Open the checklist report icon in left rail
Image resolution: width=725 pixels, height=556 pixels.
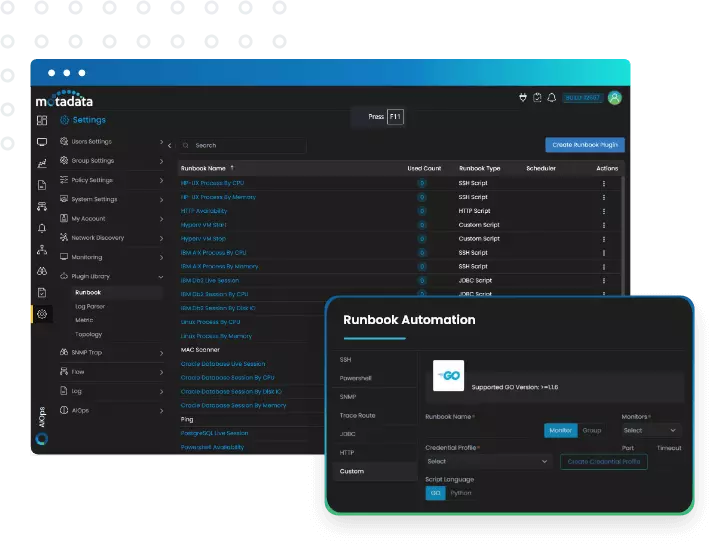[42, 292]
